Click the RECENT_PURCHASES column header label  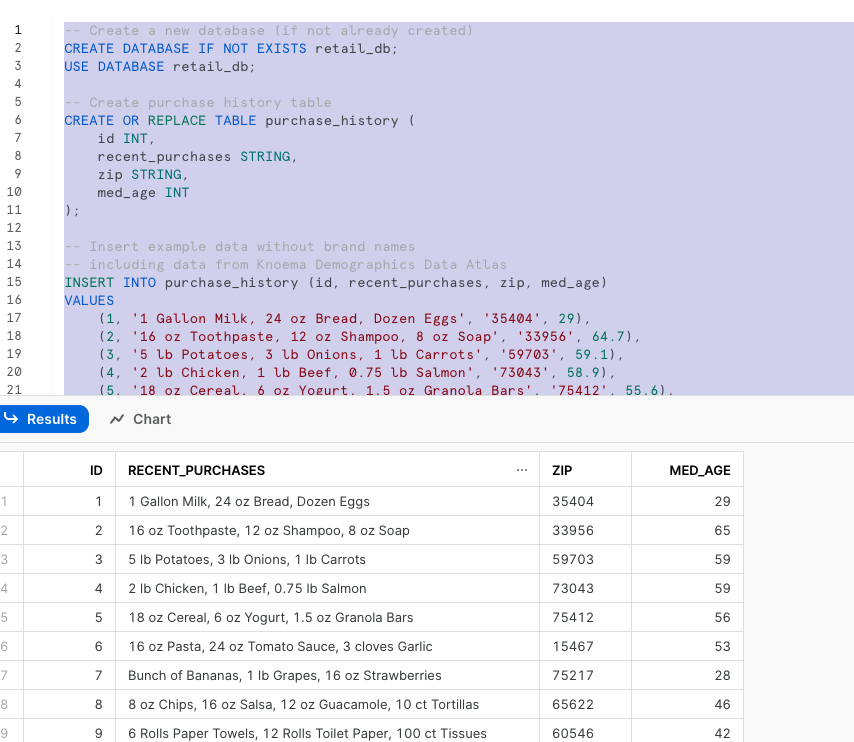pos(196,470)
